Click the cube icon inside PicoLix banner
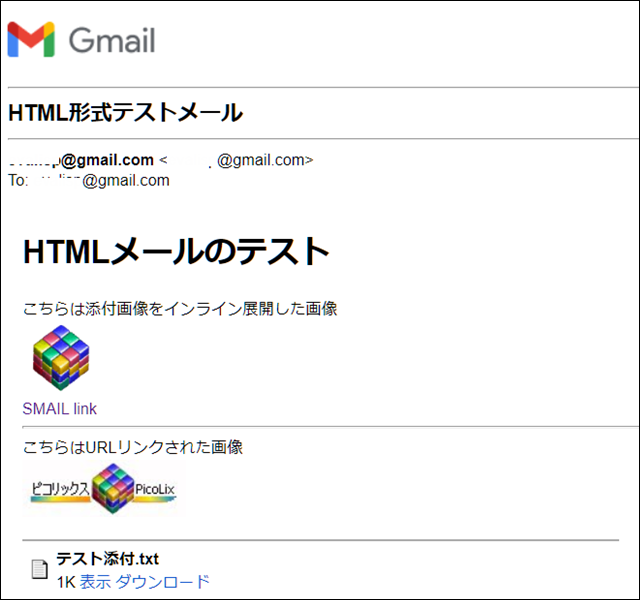The height and width of the screenshot is (600, 640). click(x=113, y=488)
